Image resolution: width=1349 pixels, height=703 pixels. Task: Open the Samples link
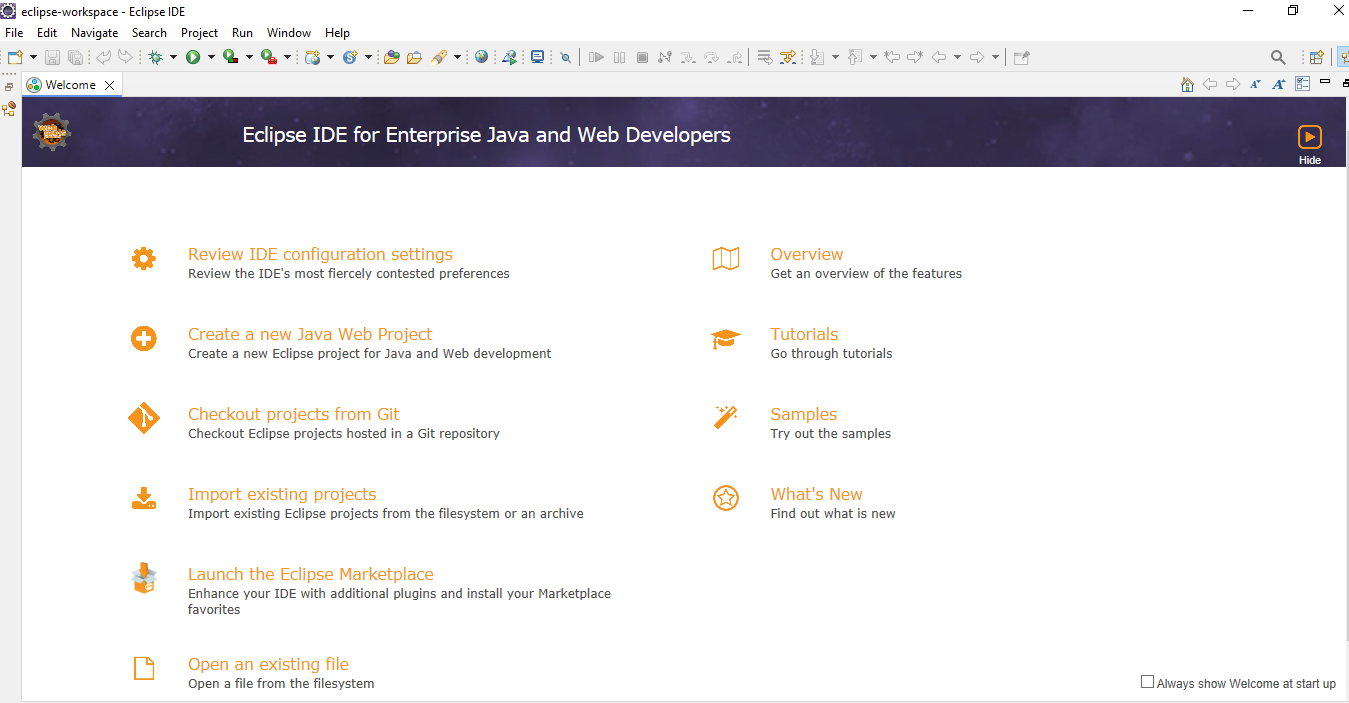point(804,414)
